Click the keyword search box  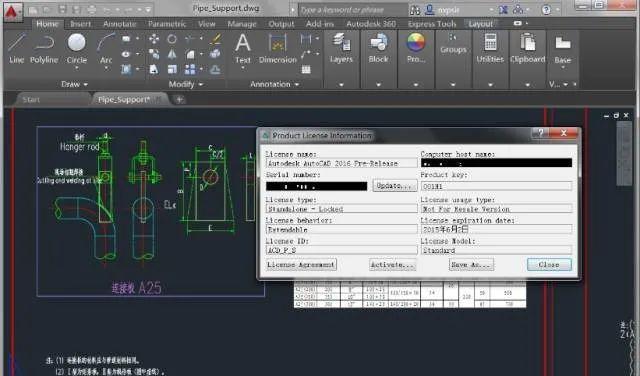[353, 9]
